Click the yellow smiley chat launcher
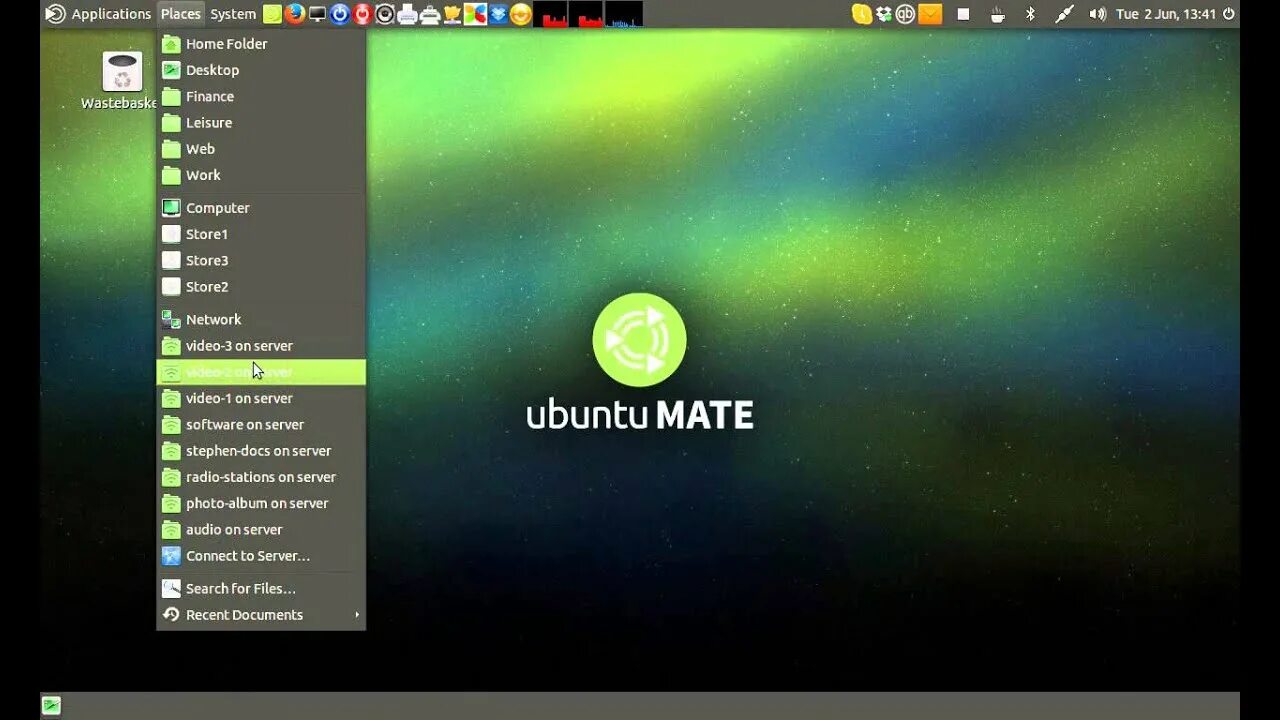 (x=520, y=14)
